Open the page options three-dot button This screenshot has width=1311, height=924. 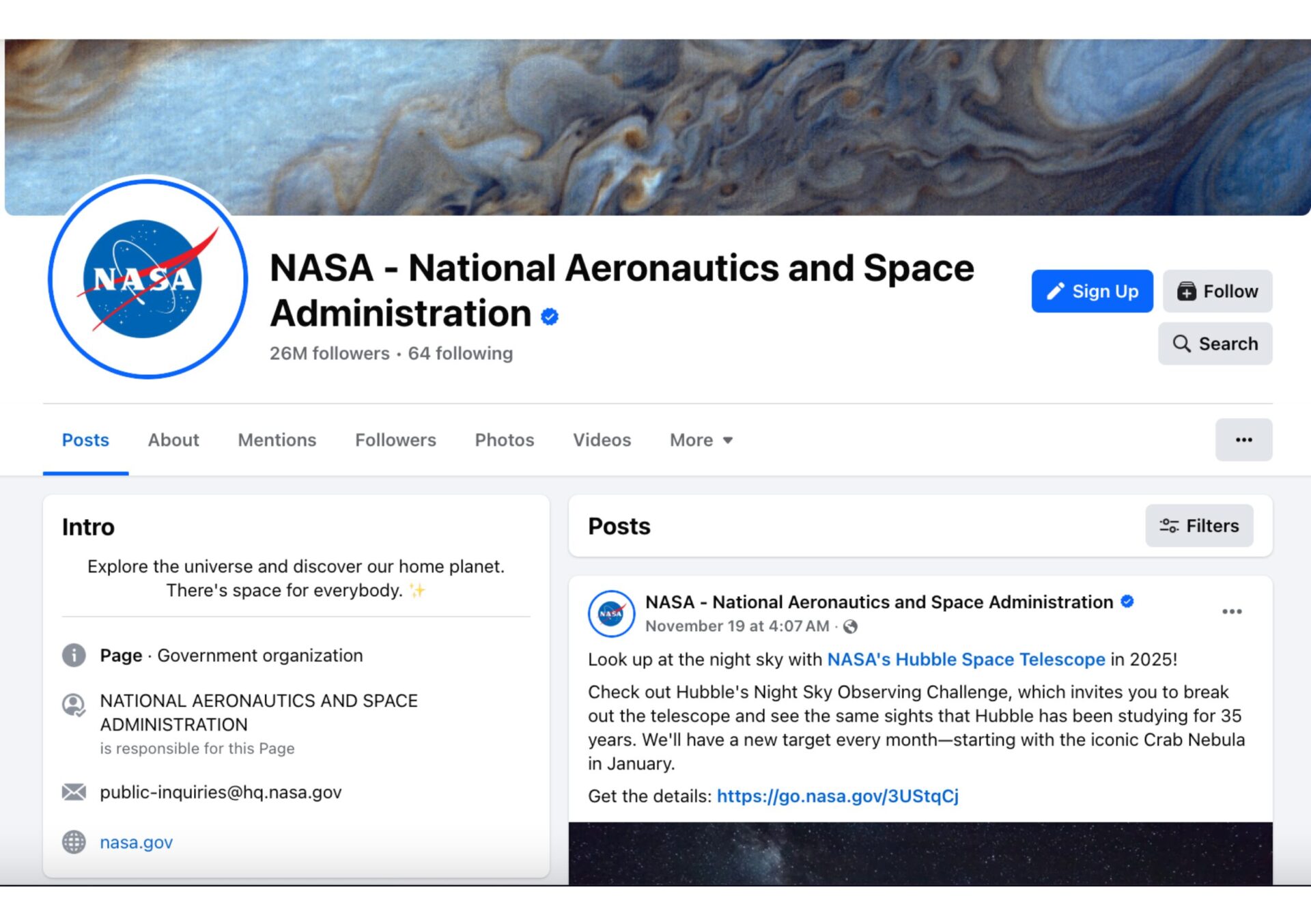(1243, 440)
